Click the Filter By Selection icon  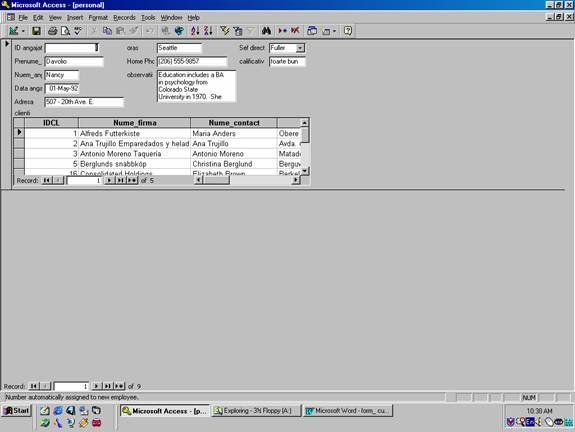tap(224, 31)
